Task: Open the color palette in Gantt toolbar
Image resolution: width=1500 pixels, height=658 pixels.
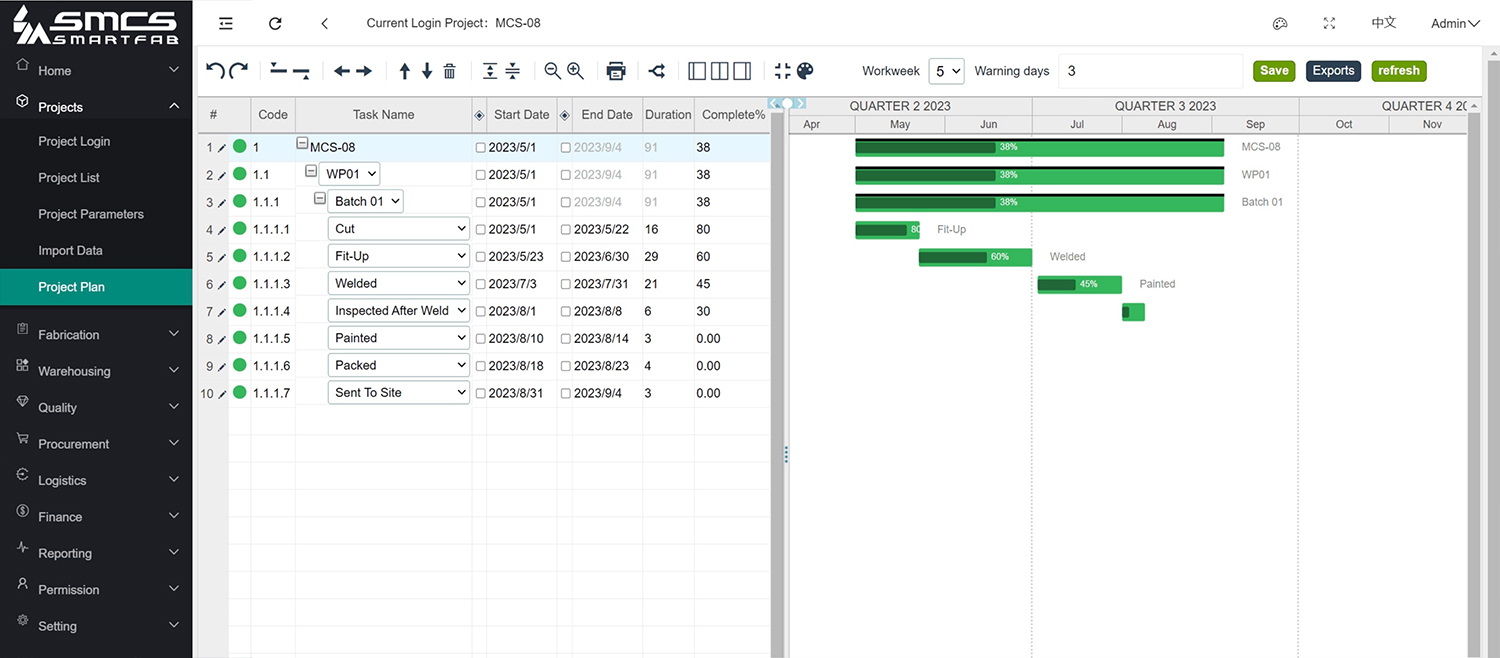Action: tap(805, 71)
